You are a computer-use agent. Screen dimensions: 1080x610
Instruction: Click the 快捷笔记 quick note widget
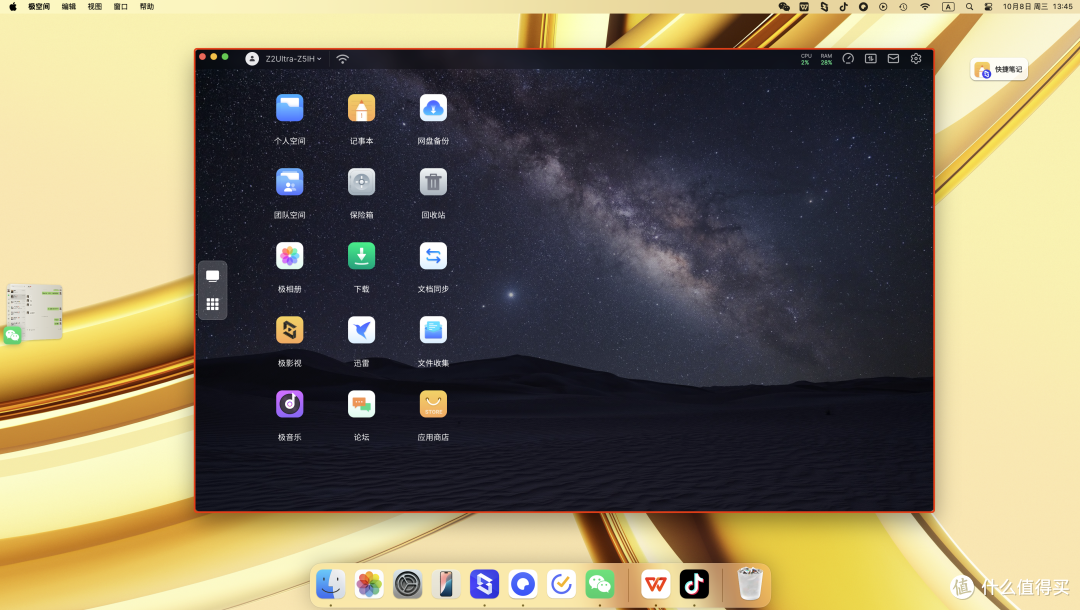(x=999, y=70)
